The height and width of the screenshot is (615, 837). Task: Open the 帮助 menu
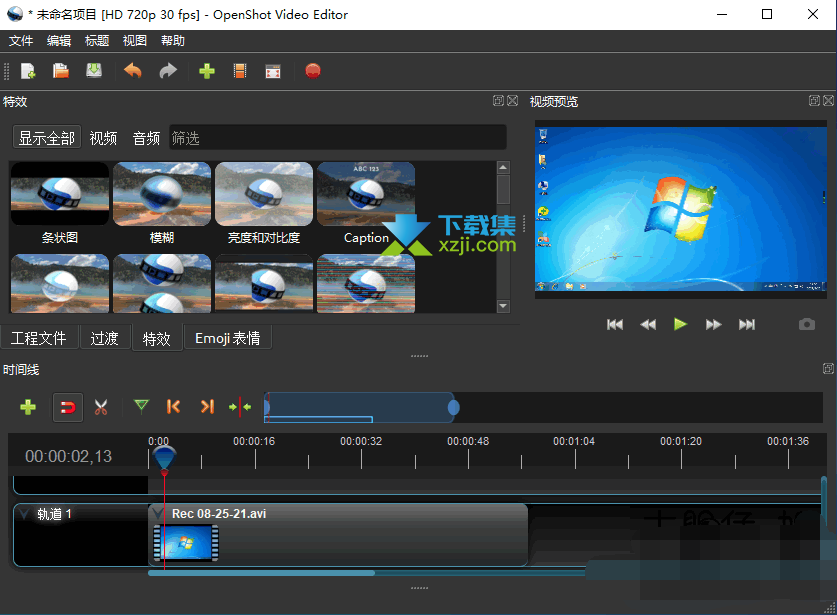coord(173,41)
